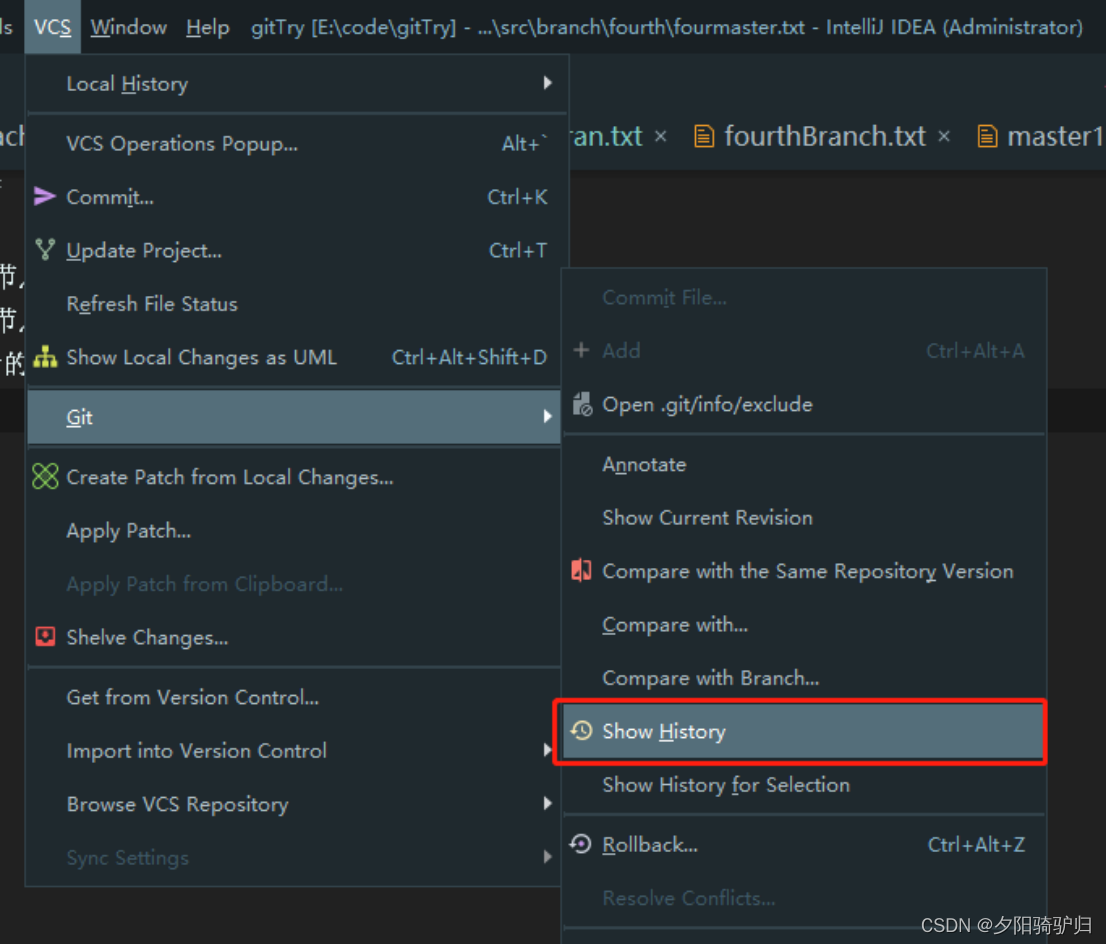Choose Update Project... menu item
This screenshot has height=945, width=1107.
(297, 251)
